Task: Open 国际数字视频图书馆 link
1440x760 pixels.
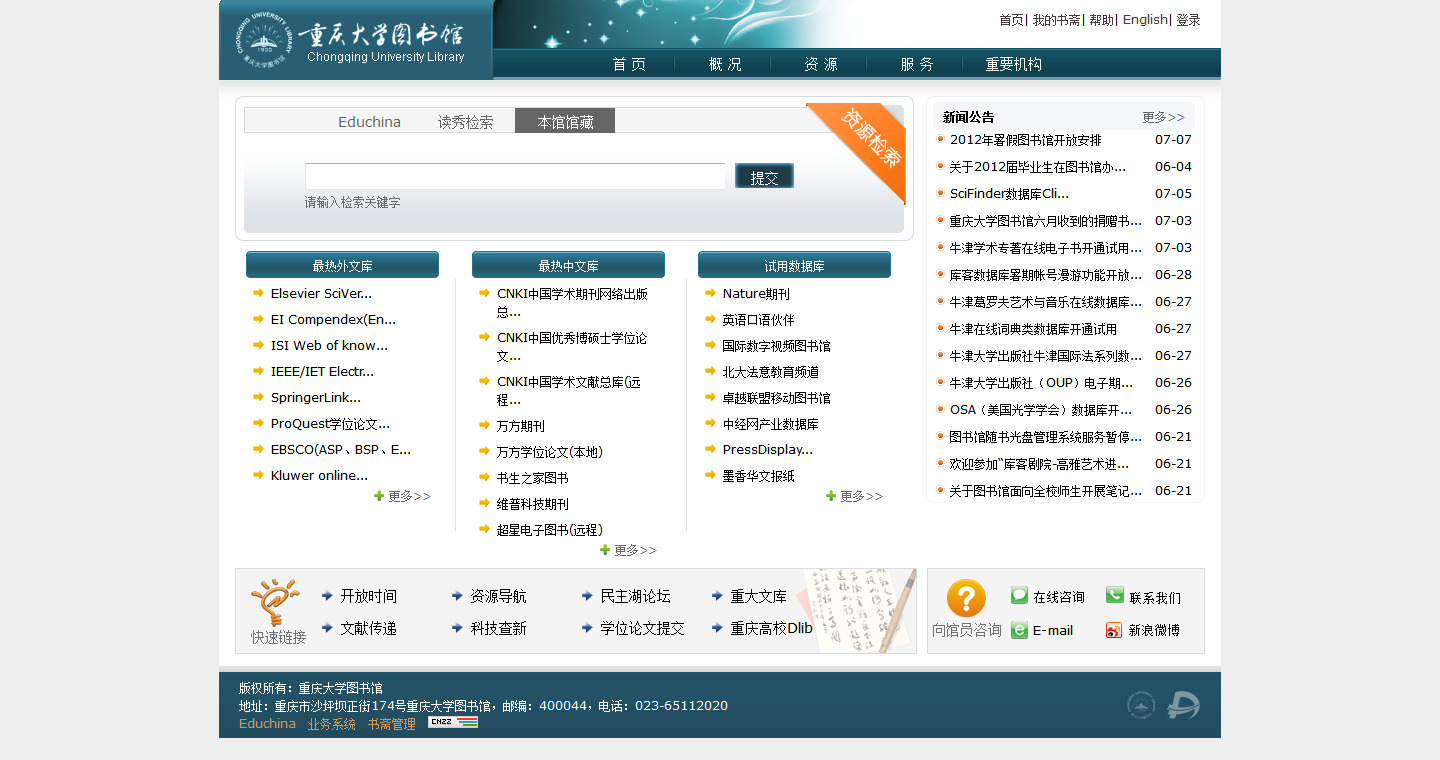Action: pos(777,346)
